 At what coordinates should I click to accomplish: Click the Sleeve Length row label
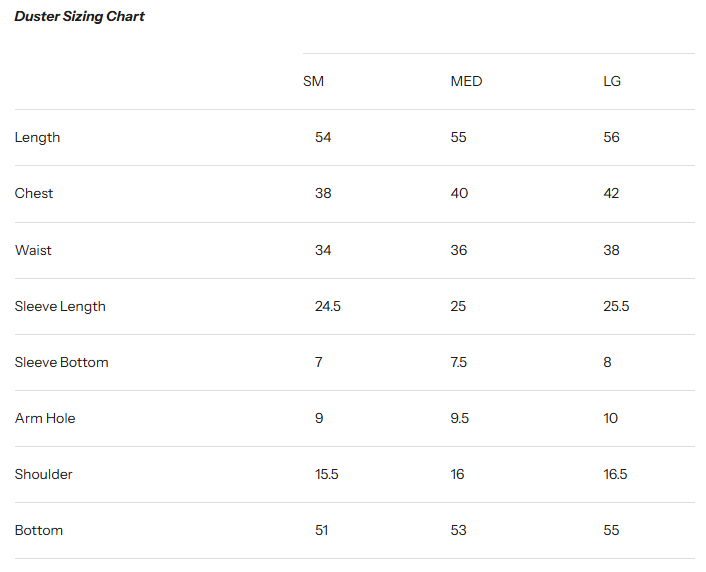[x=60, y=306]
